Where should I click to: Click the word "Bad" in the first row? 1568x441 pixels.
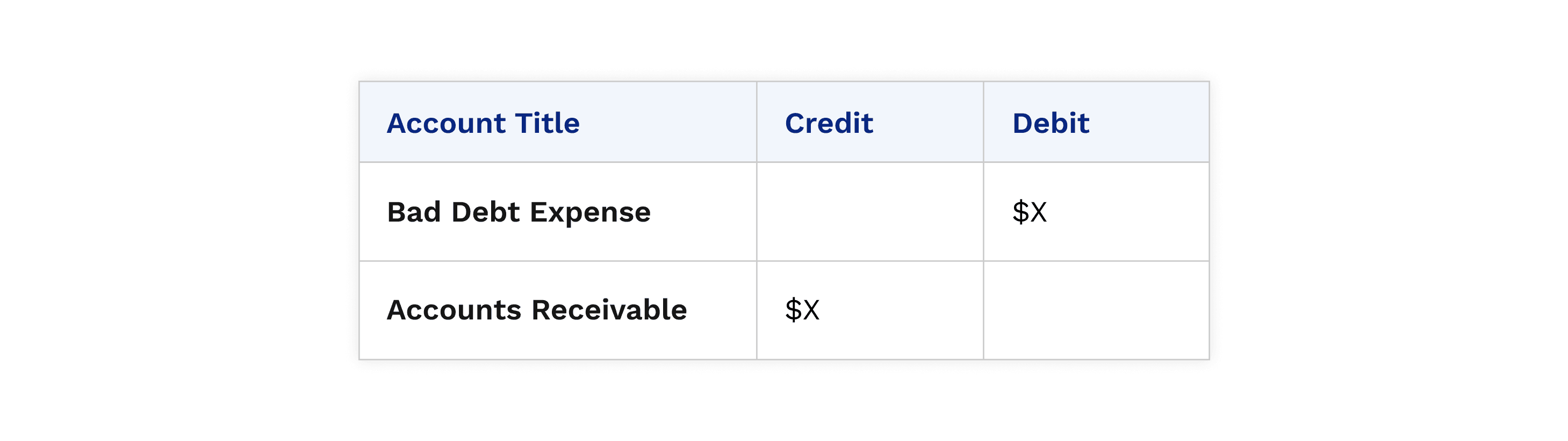tap(414, 212)
